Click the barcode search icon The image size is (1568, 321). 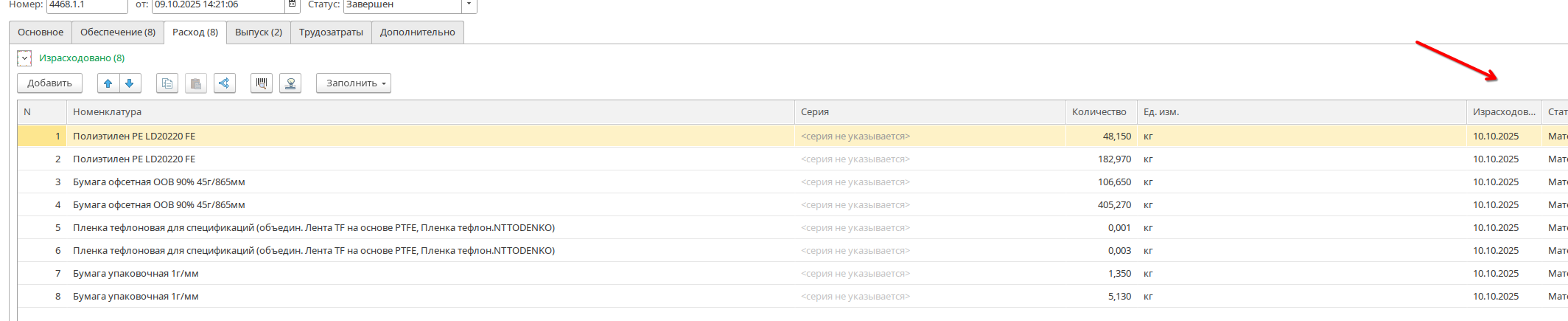[262, 83]
